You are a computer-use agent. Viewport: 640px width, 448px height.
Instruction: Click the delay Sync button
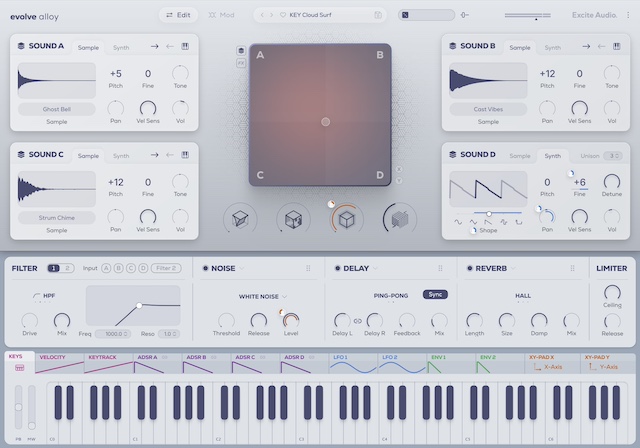click(435, 295)
